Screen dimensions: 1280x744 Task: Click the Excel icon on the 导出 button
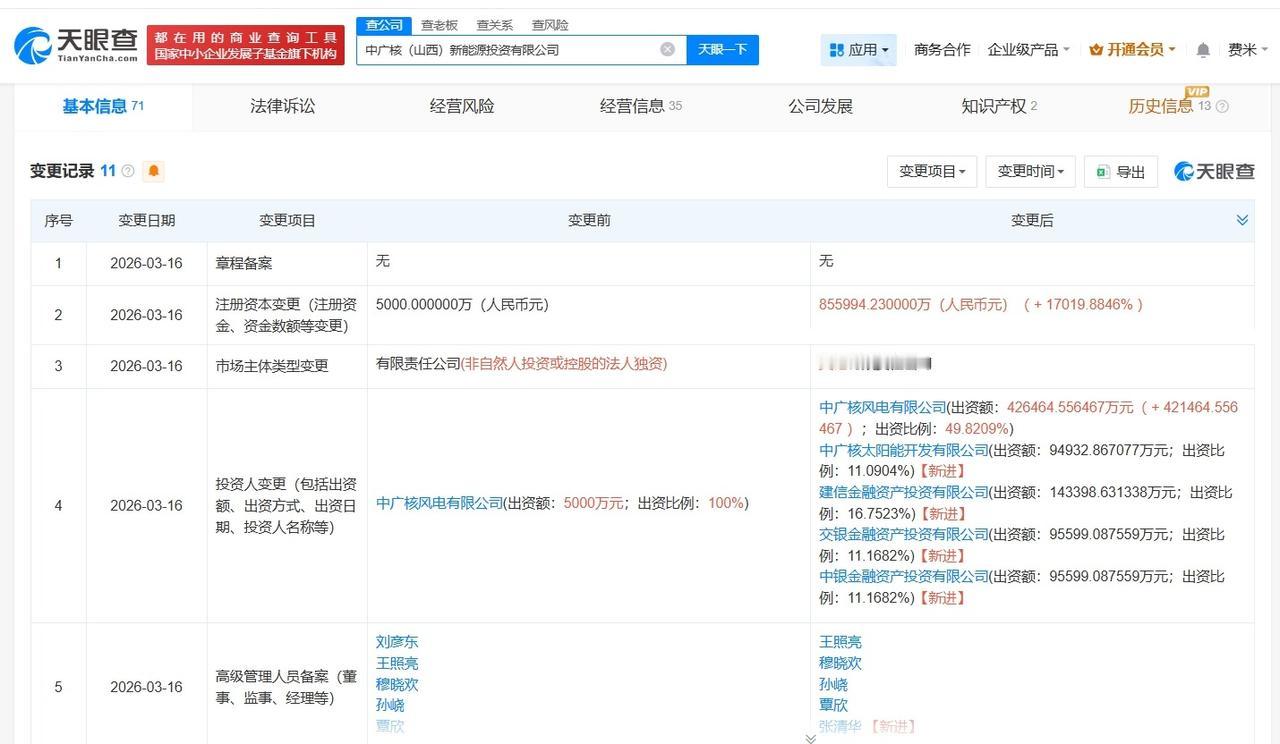click(1103, 171)
